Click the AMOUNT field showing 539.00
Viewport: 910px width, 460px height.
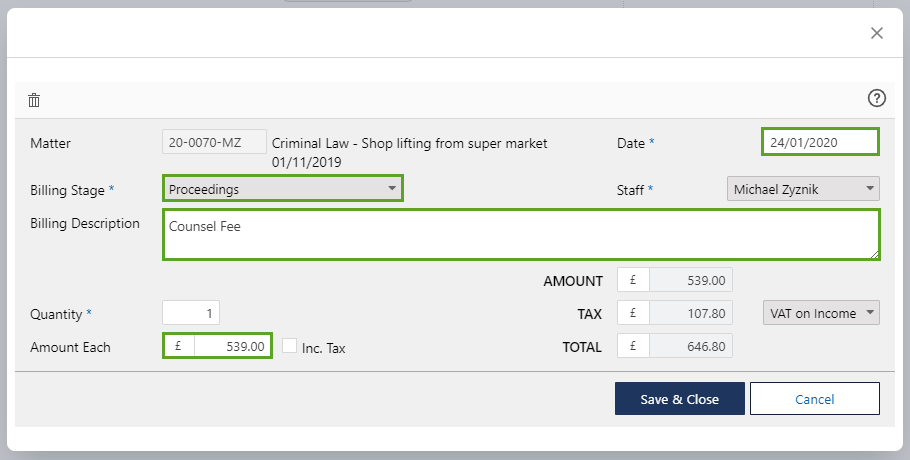690,281
